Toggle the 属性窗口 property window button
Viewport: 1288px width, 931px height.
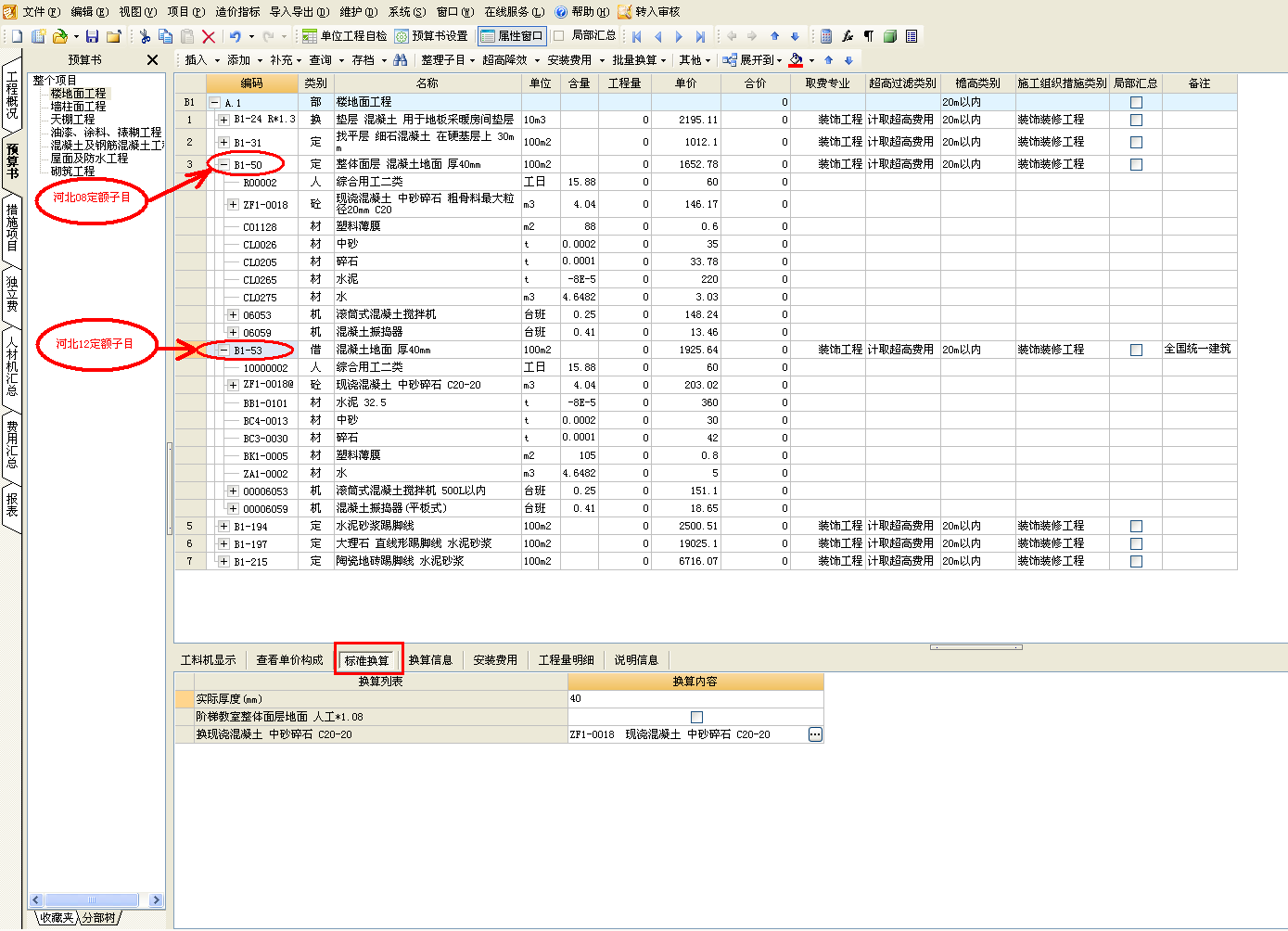tap(512, 36)
